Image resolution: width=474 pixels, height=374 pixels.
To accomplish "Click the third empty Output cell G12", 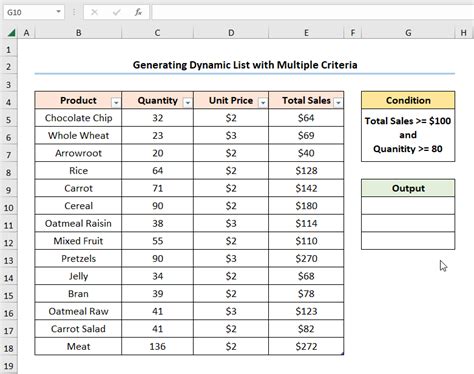I will point(408,241).
